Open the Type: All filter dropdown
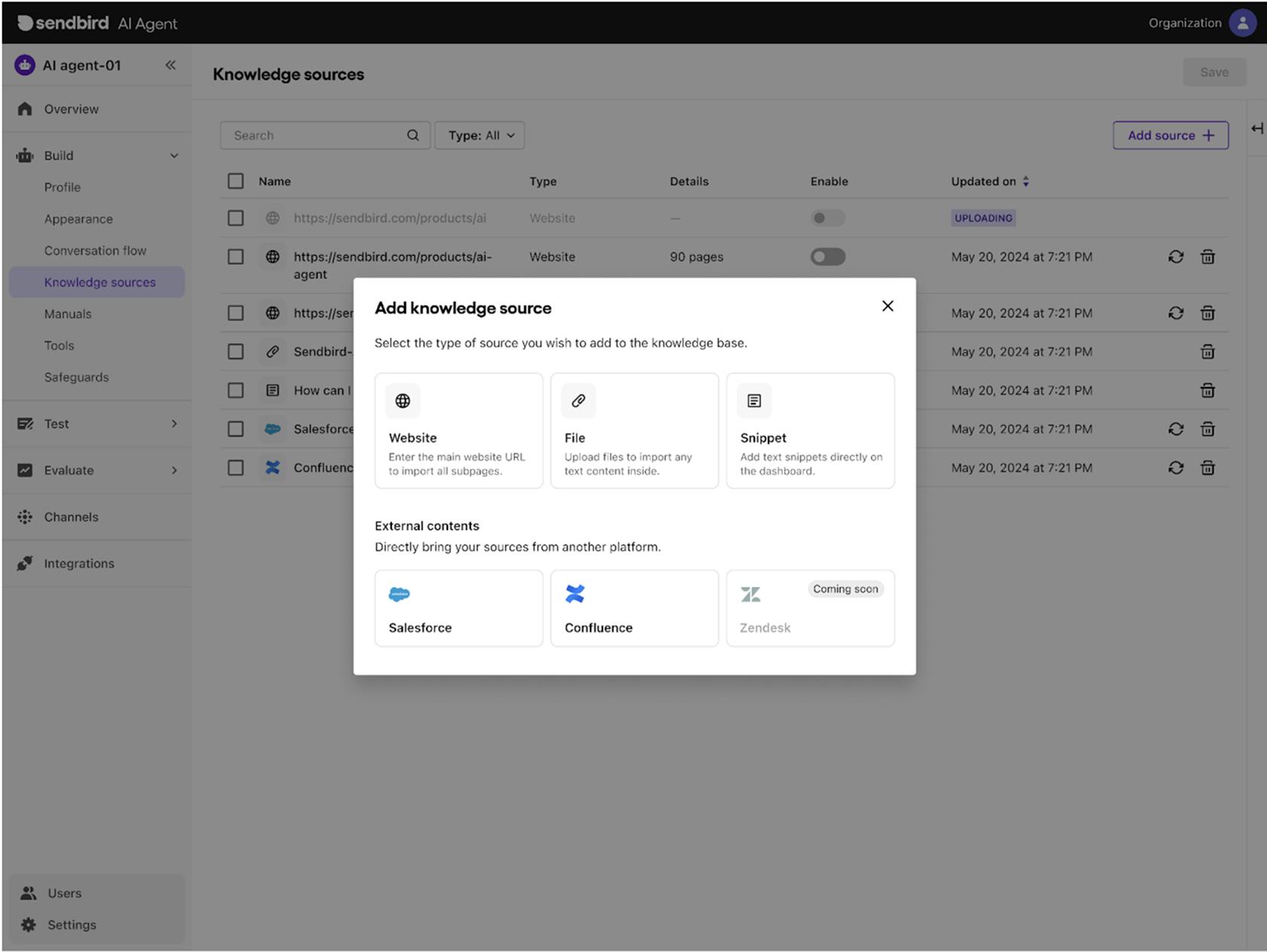 pyautogui.click(x=479, y=135)
